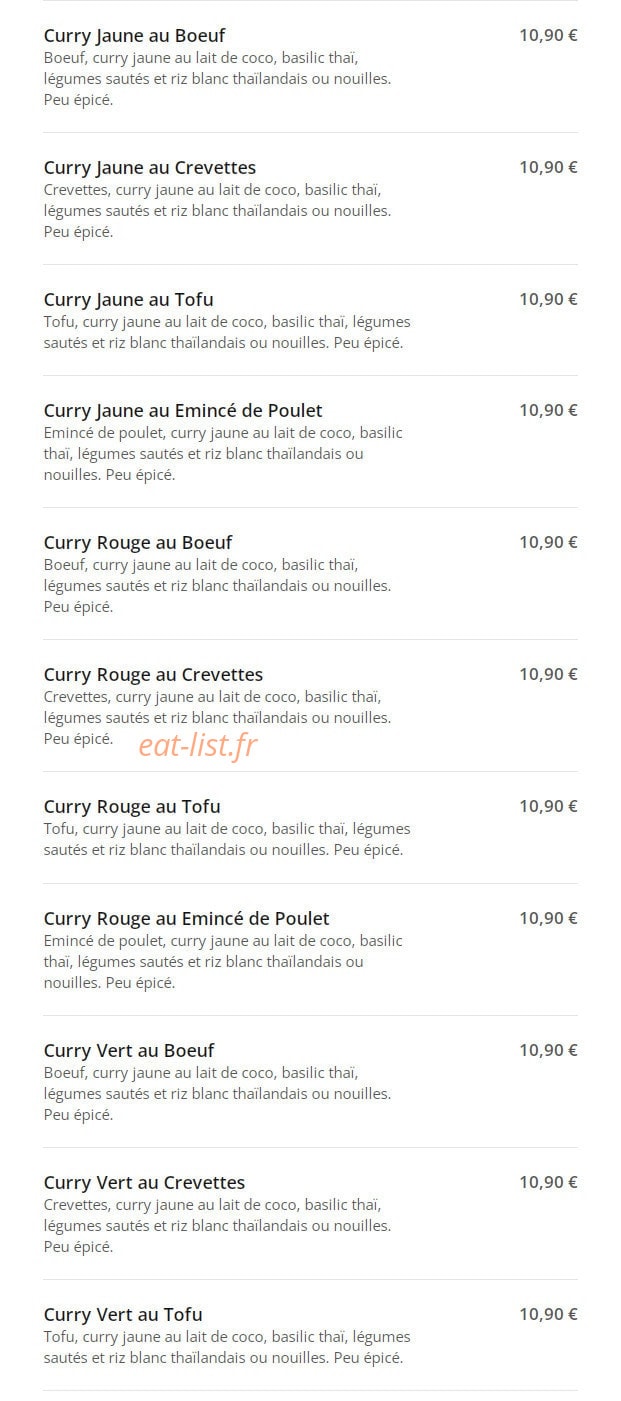Open the Curry Jaune au Crevettes item
This screenshot has height=1401, width=621.
coord(150,168)
